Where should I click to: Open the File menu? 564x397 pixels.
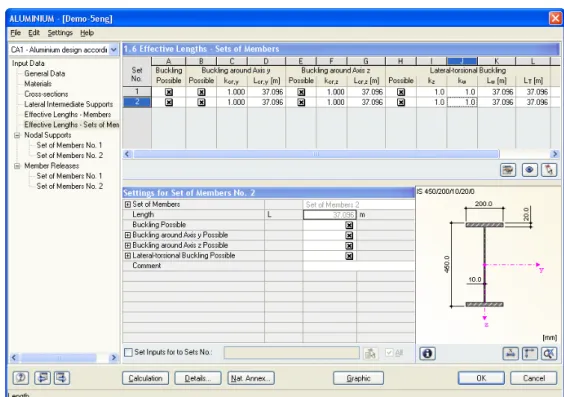click(x=15, y=33)
